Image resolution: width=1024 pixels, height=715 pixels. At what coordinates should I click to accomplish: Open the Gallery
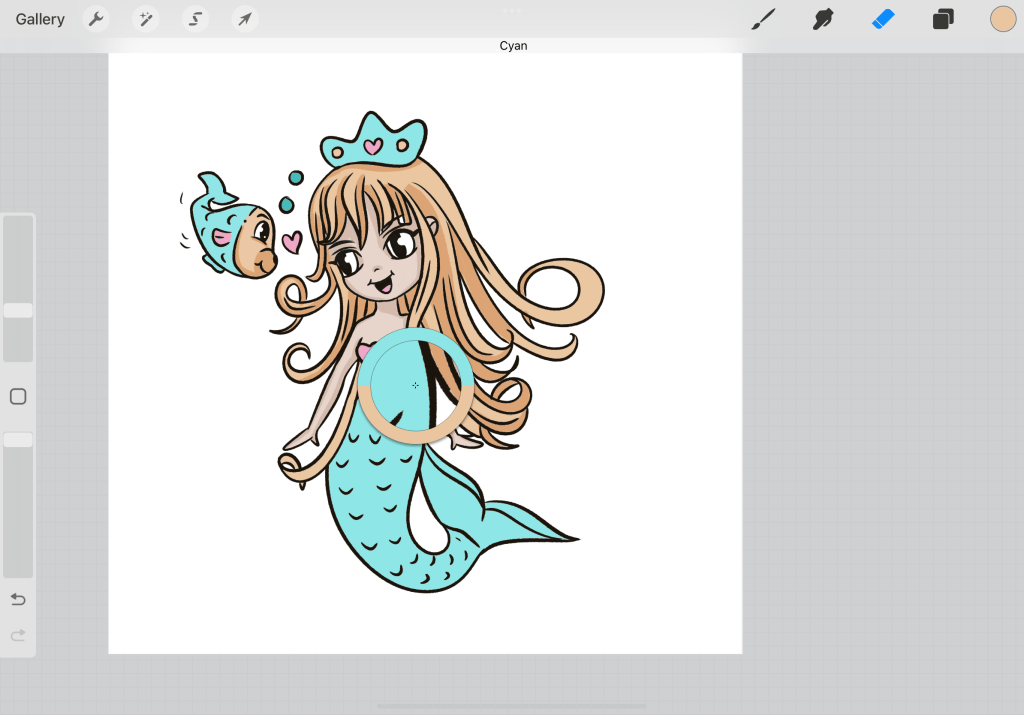click(40, 19)
